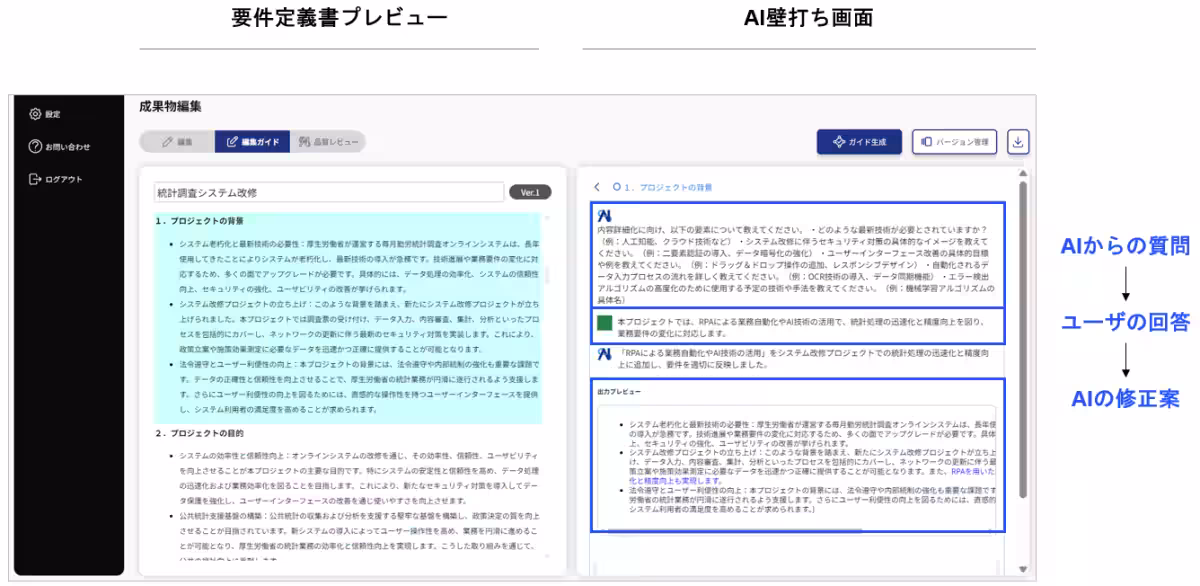Click the 1．プロジェクトの背景 breadcrumb link
The width and height of the screenshot is (1200, 586).
click(x=662, y=187)
